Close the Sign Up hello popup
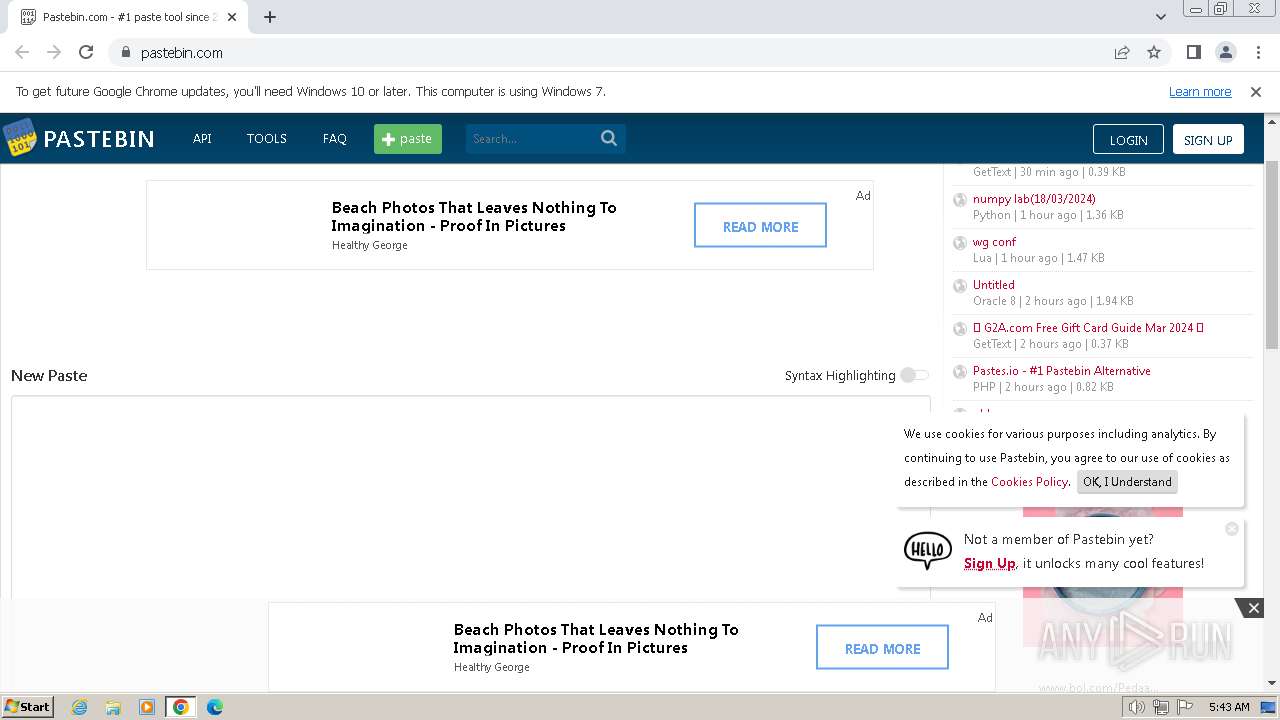The height and width of the screenshot is (720, 1280). [1232, 528]
